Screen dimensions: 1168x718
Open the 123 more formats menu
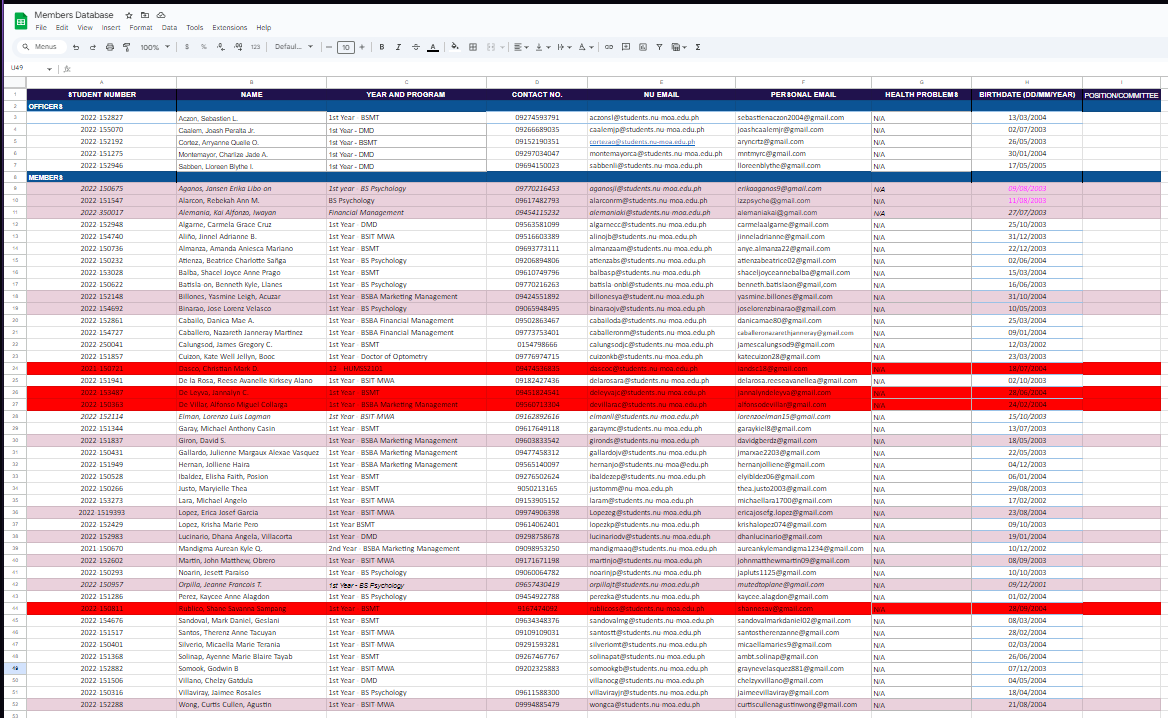(256, 47)
